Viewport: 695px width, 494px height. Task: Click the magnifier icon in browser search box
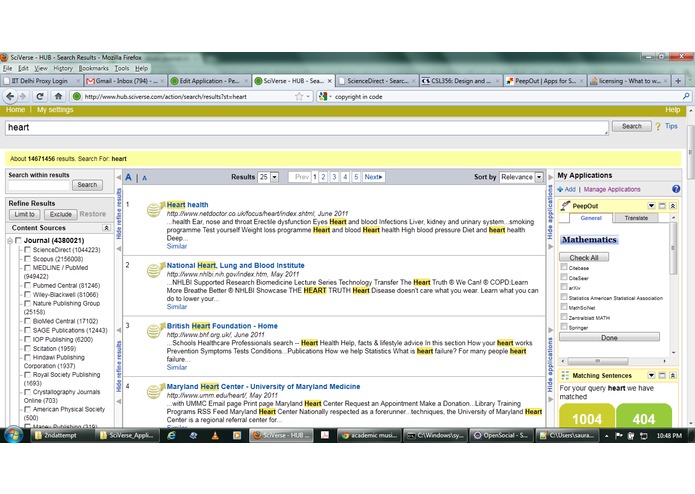[x=686, y=96]
